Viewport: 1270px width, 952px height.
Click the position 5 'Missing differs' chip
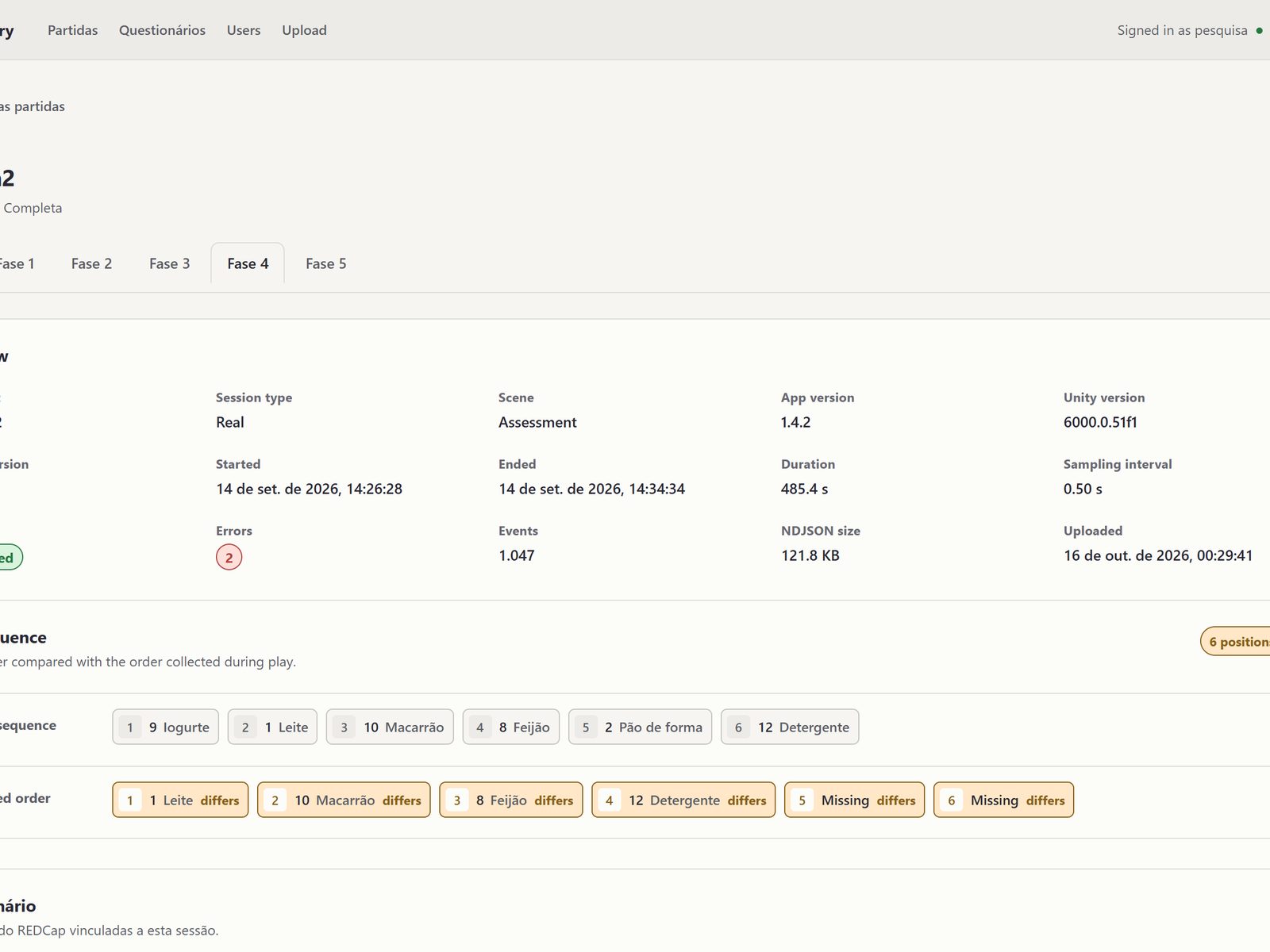(x=854, y=800)
